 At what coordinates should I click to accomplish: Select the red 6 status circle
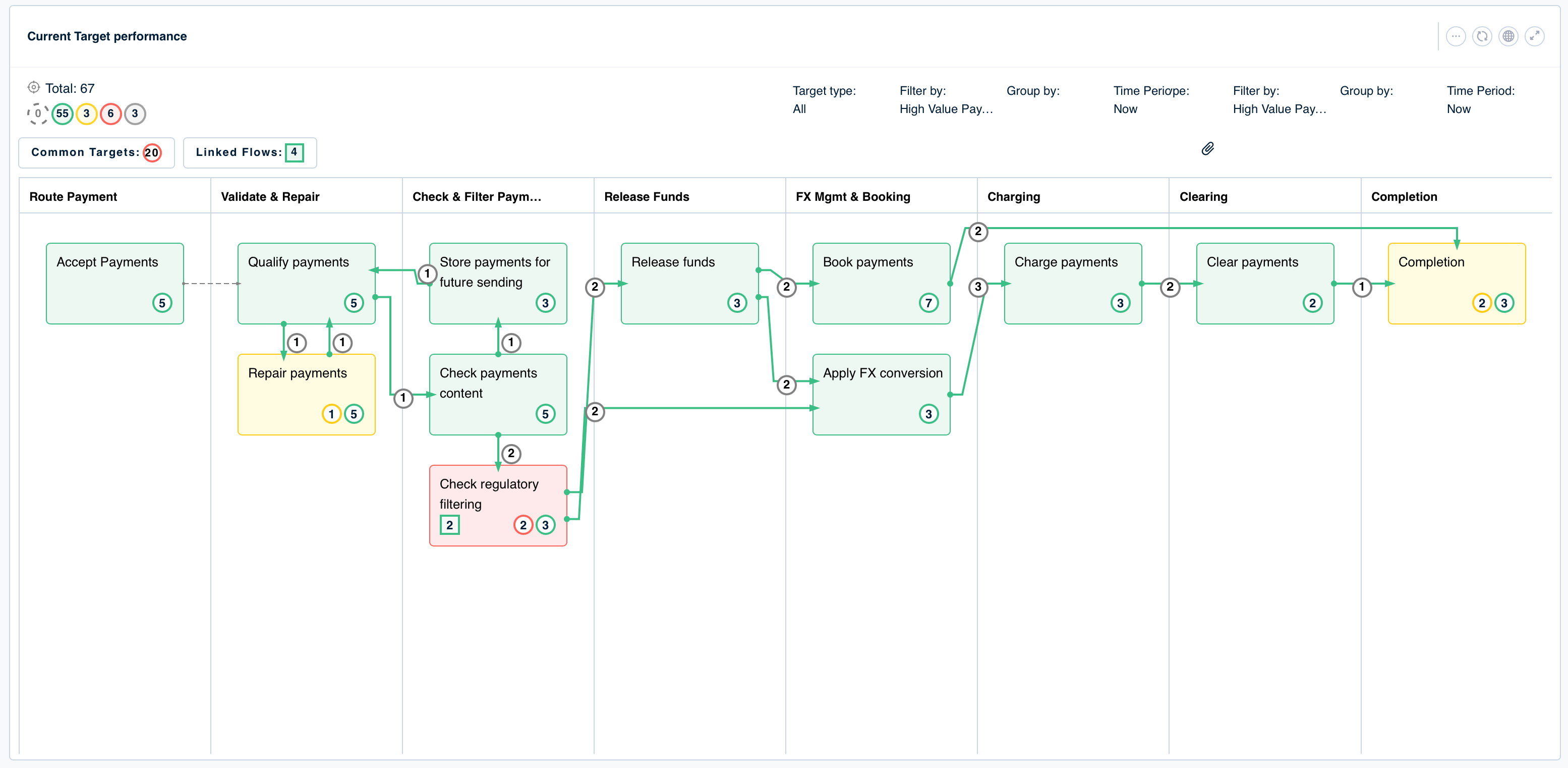110,114
